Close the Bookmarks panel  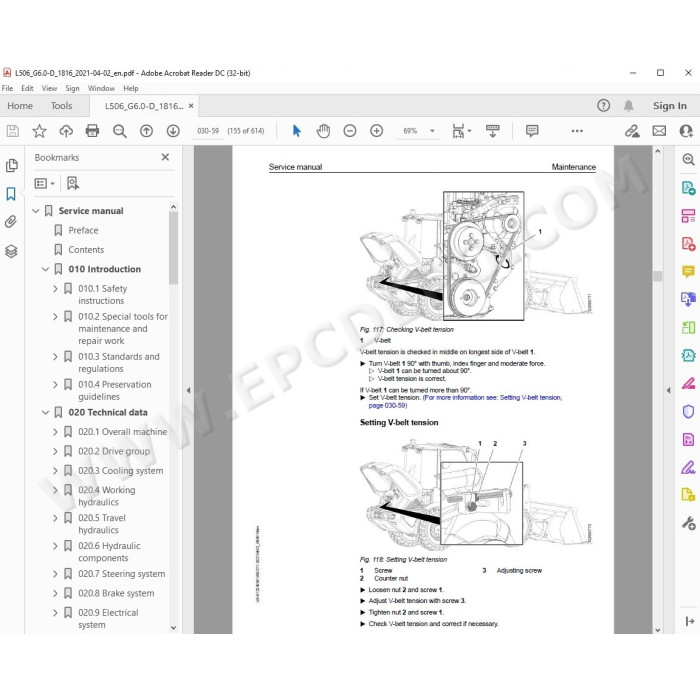pyautogui.click(x=165, y=157)
